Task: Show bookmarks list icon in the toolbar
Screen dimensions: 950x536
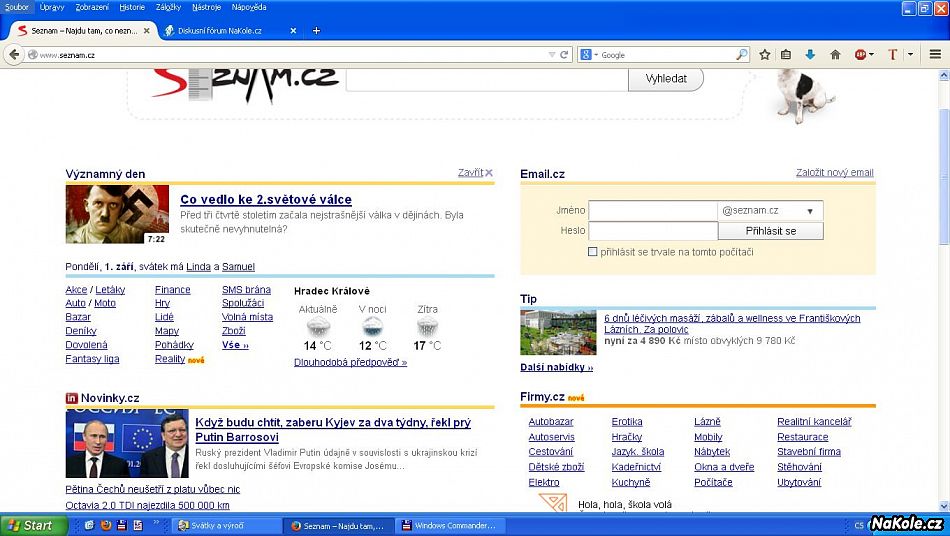Action: 786,55
